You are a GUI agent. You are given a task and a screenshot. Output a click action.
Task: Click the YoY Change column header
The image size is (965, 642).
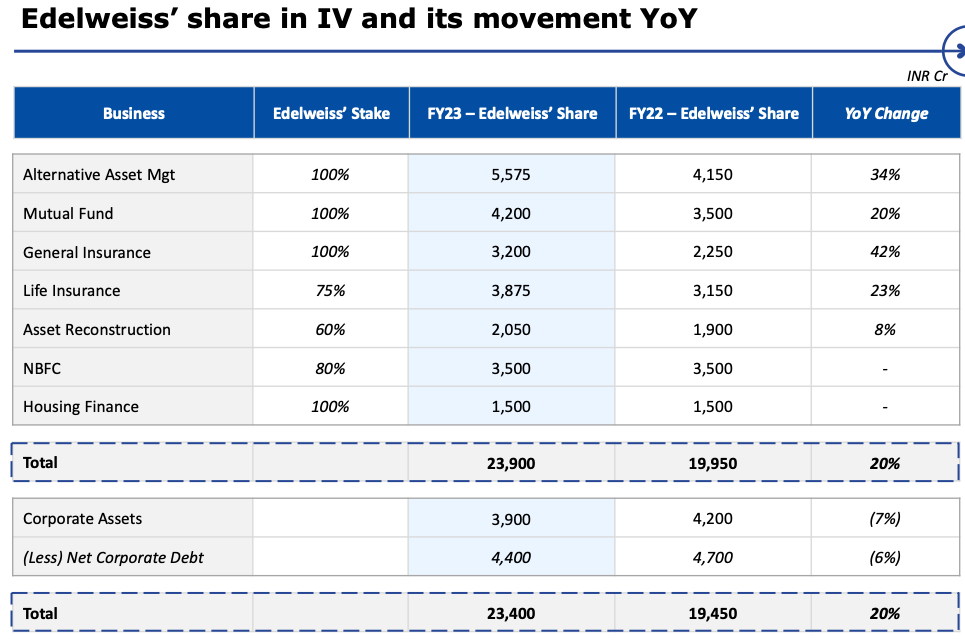coord(886,113)
